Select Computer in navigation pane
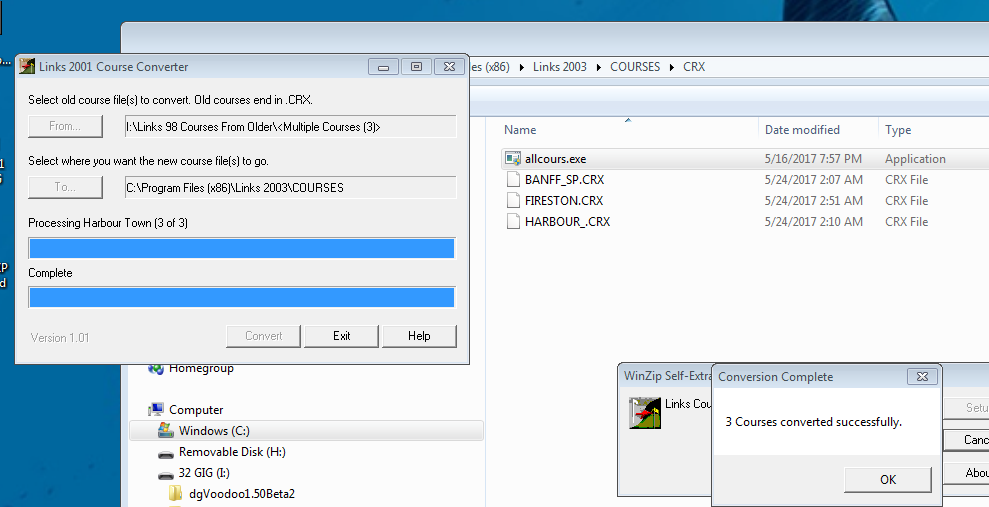 click(196, 410)
